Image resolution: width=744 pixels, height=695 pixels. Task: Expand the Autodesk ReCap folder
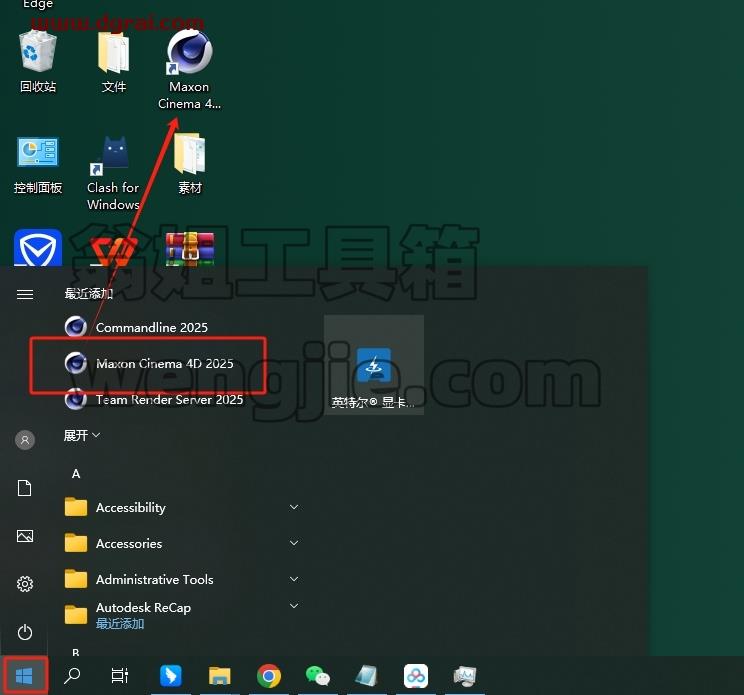(x=182, y=615)
